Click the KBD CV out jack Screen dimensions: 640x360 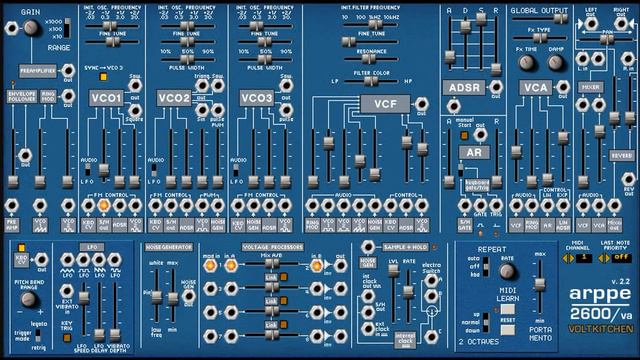[x=41, y=260]
